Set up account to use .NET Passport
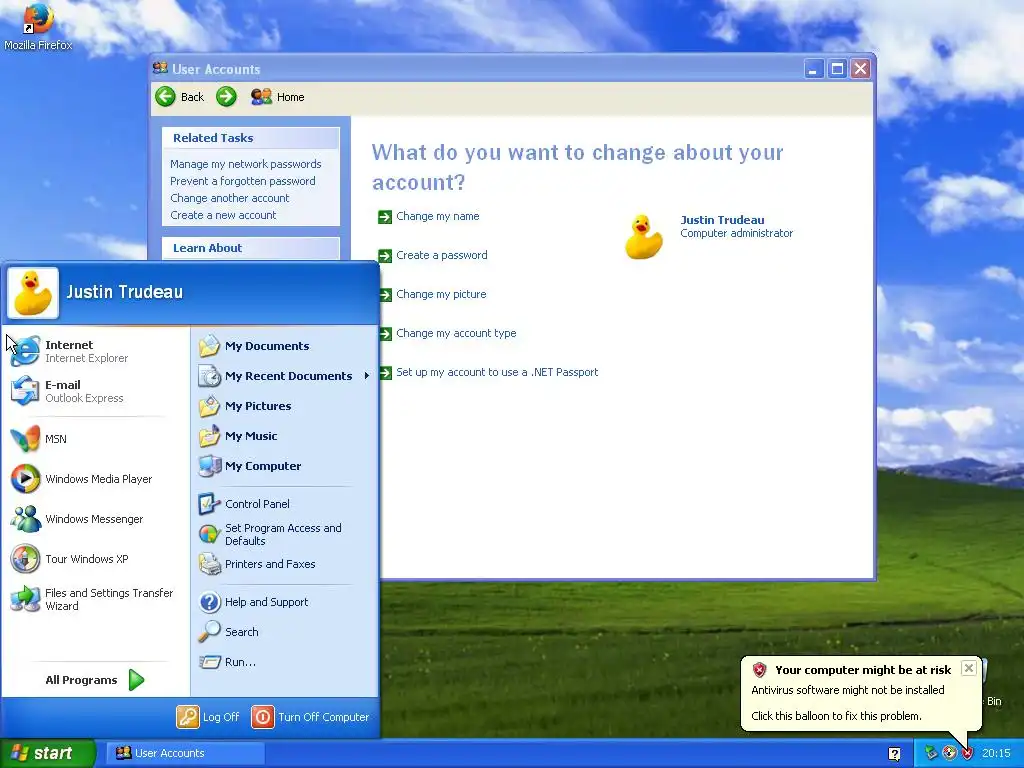This screenshot has width=1024, height=768. (497, 372)
